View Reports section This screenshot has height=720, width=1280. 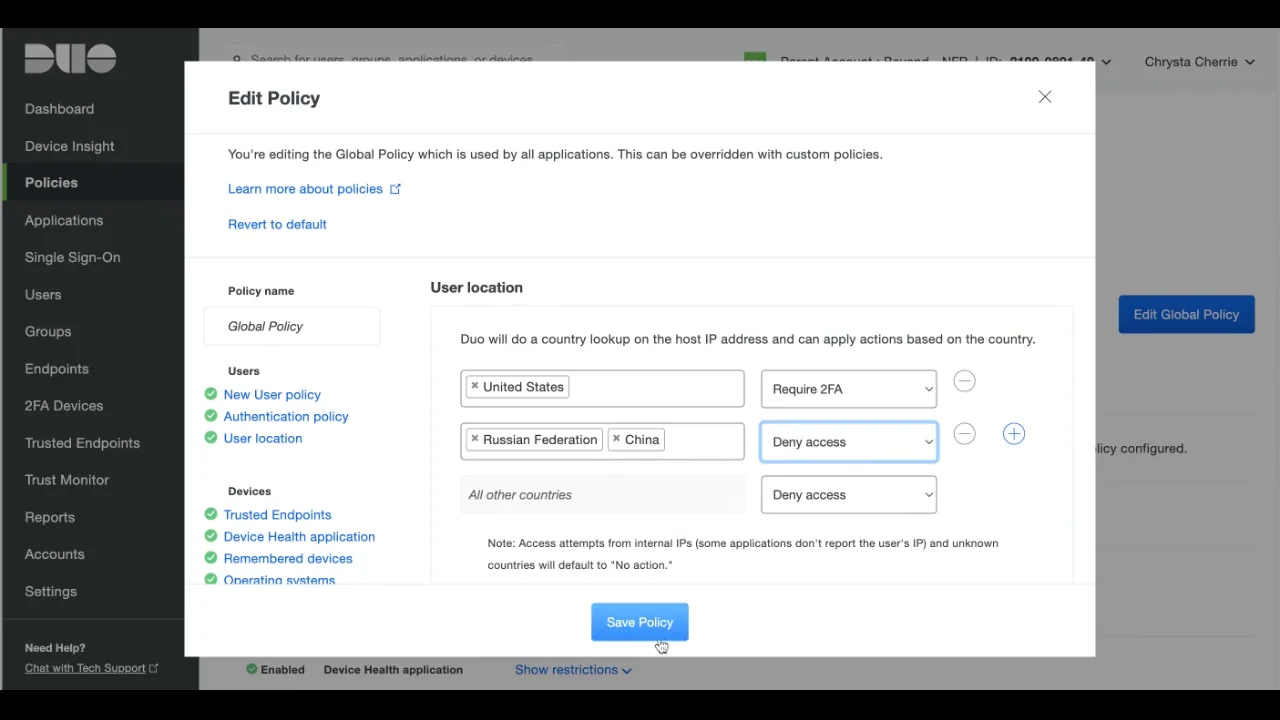tap(50, 517)
